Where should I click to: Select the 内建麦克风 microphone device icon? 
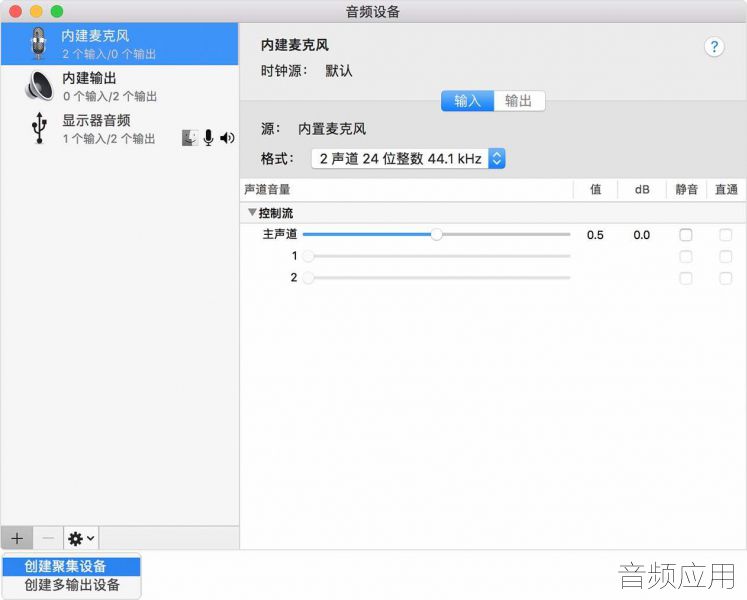pos(39,43)
